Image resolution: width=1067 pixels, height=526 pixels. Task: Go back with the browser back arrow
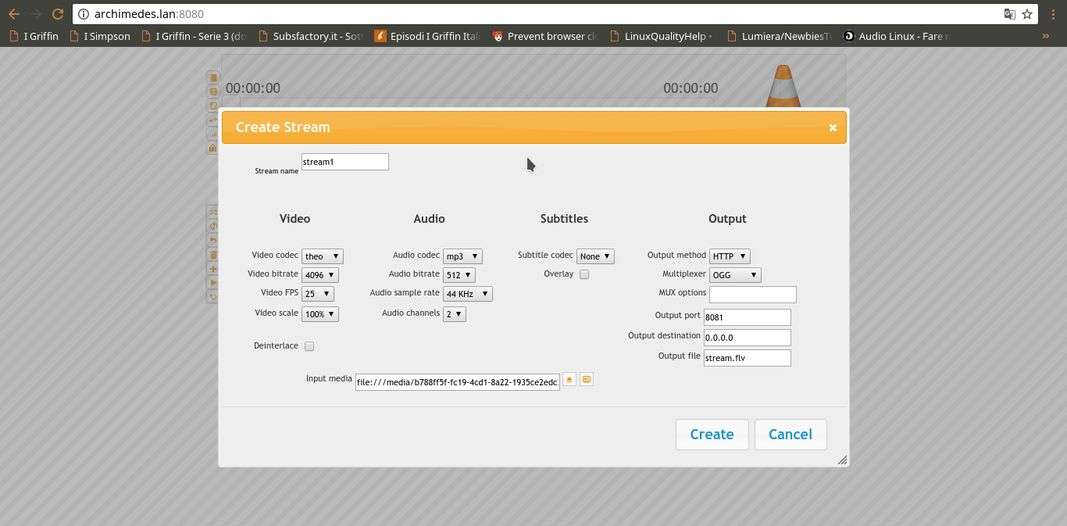(14, 14)
